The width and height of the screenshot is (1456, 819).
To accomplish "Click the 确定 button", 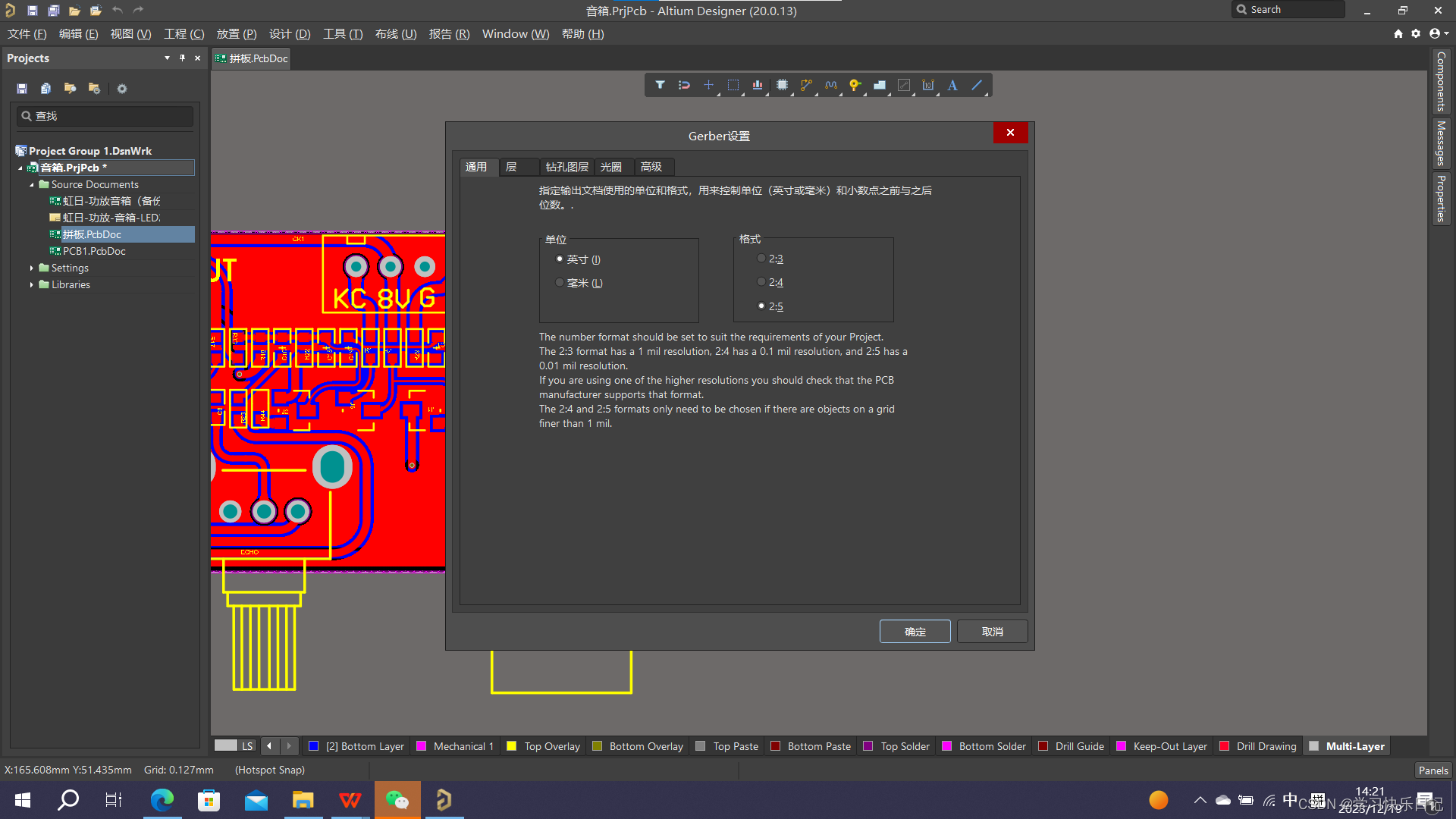I will tap(915, 632).
